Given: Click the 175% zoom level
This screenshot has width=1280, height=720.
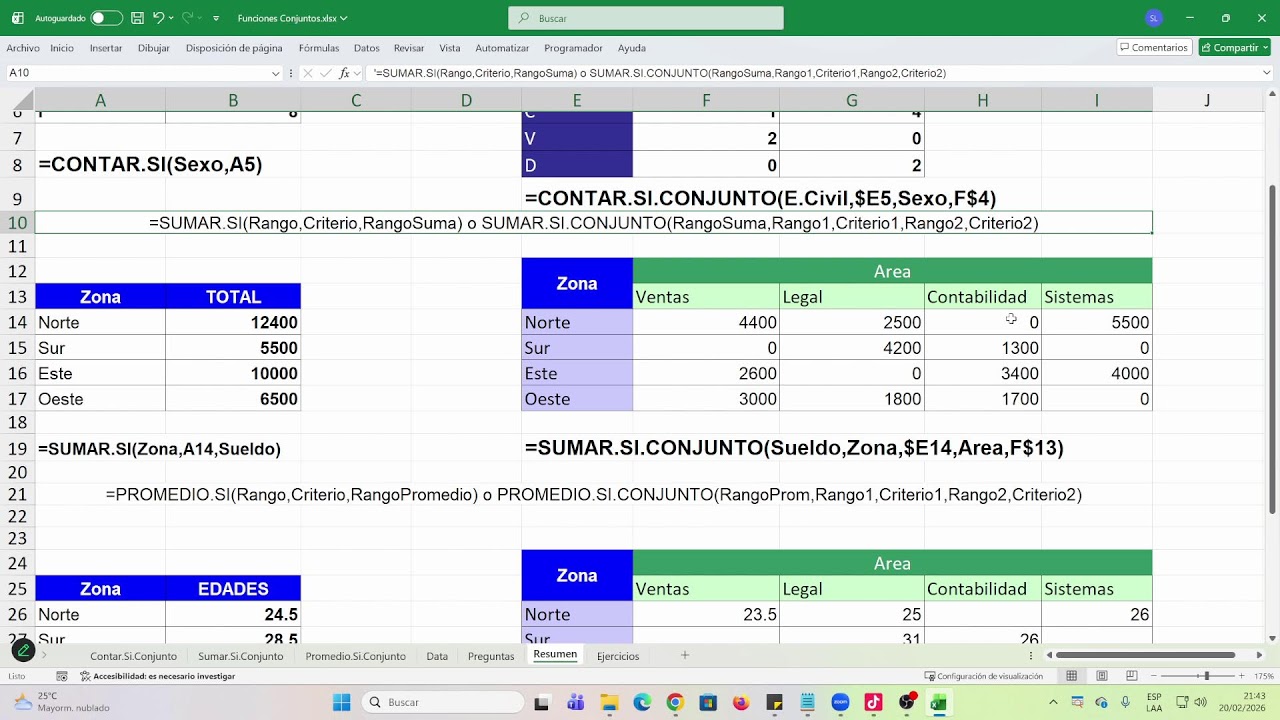Looking at the screenshot, I should click(x=1263, y=676).
